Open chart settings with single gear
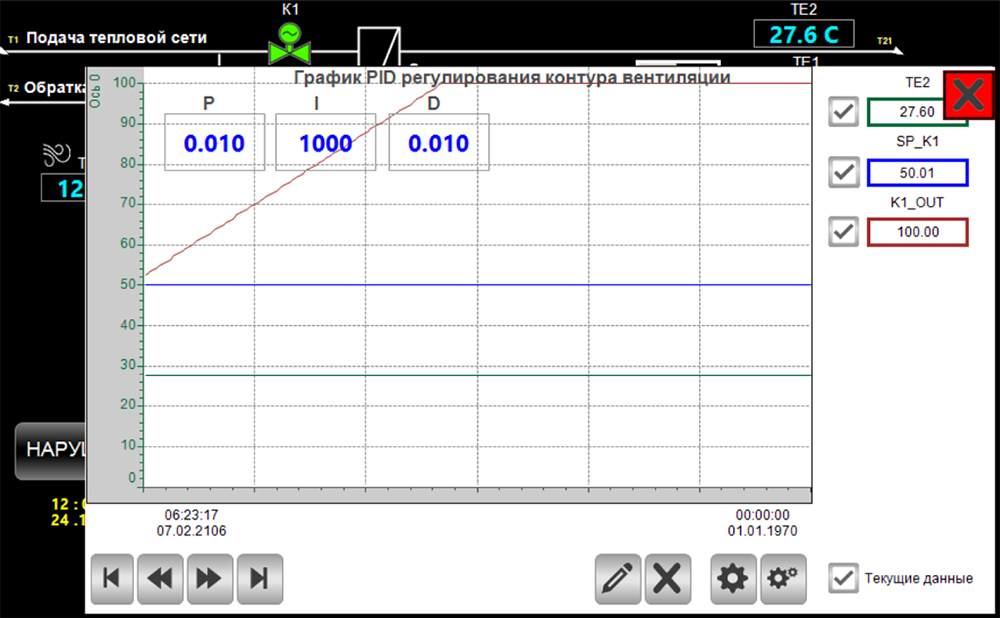 (734, 577)
